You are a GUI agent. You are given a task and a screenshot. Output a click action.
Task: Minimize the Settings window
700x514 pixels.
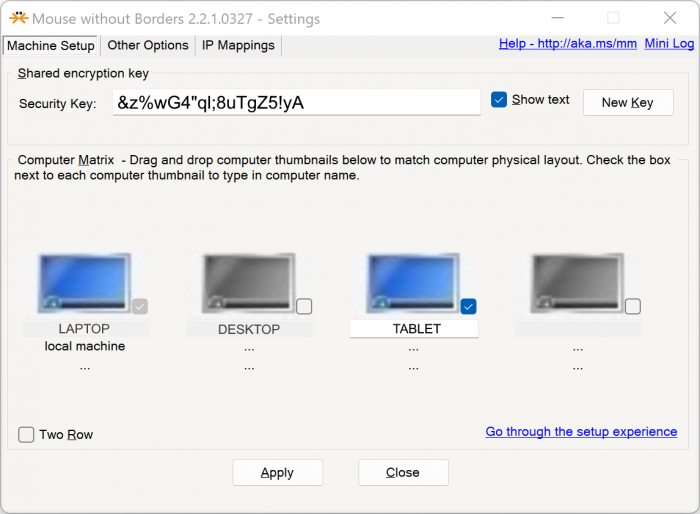point(558,18)
